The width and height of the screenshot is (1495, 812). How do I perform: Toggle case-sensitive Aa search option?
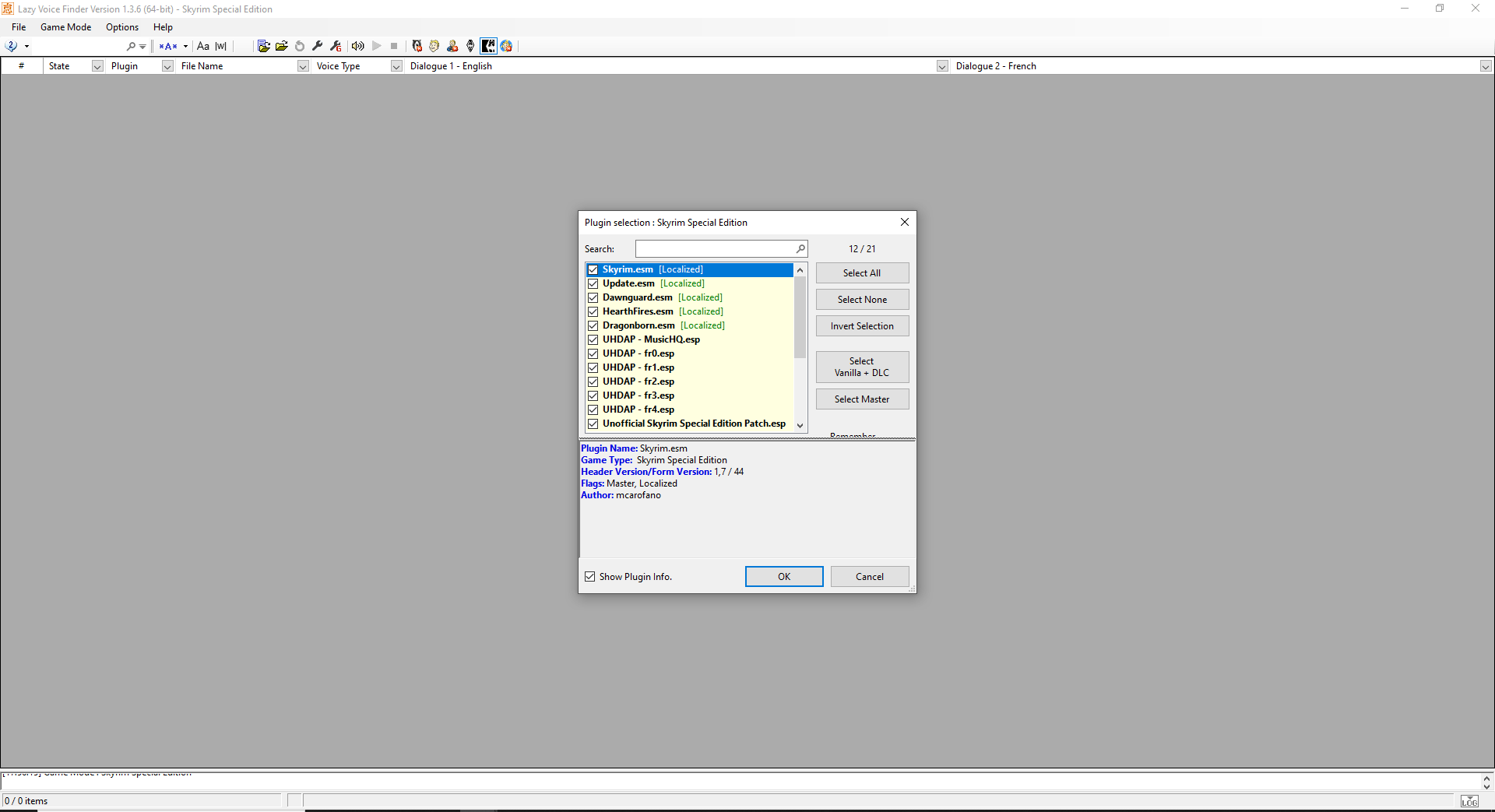[203, 46]
